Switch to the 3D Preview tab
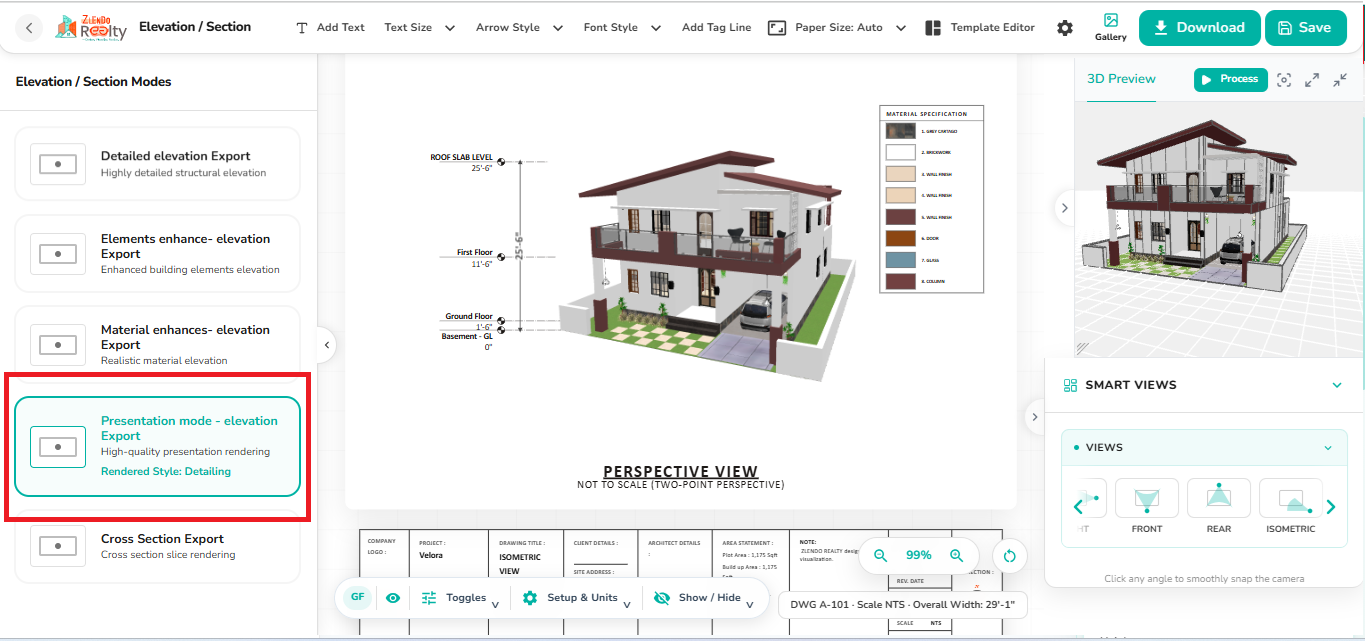Image resolution: width=1365 pixels, height=643 pixels. tap(1121, 79)
